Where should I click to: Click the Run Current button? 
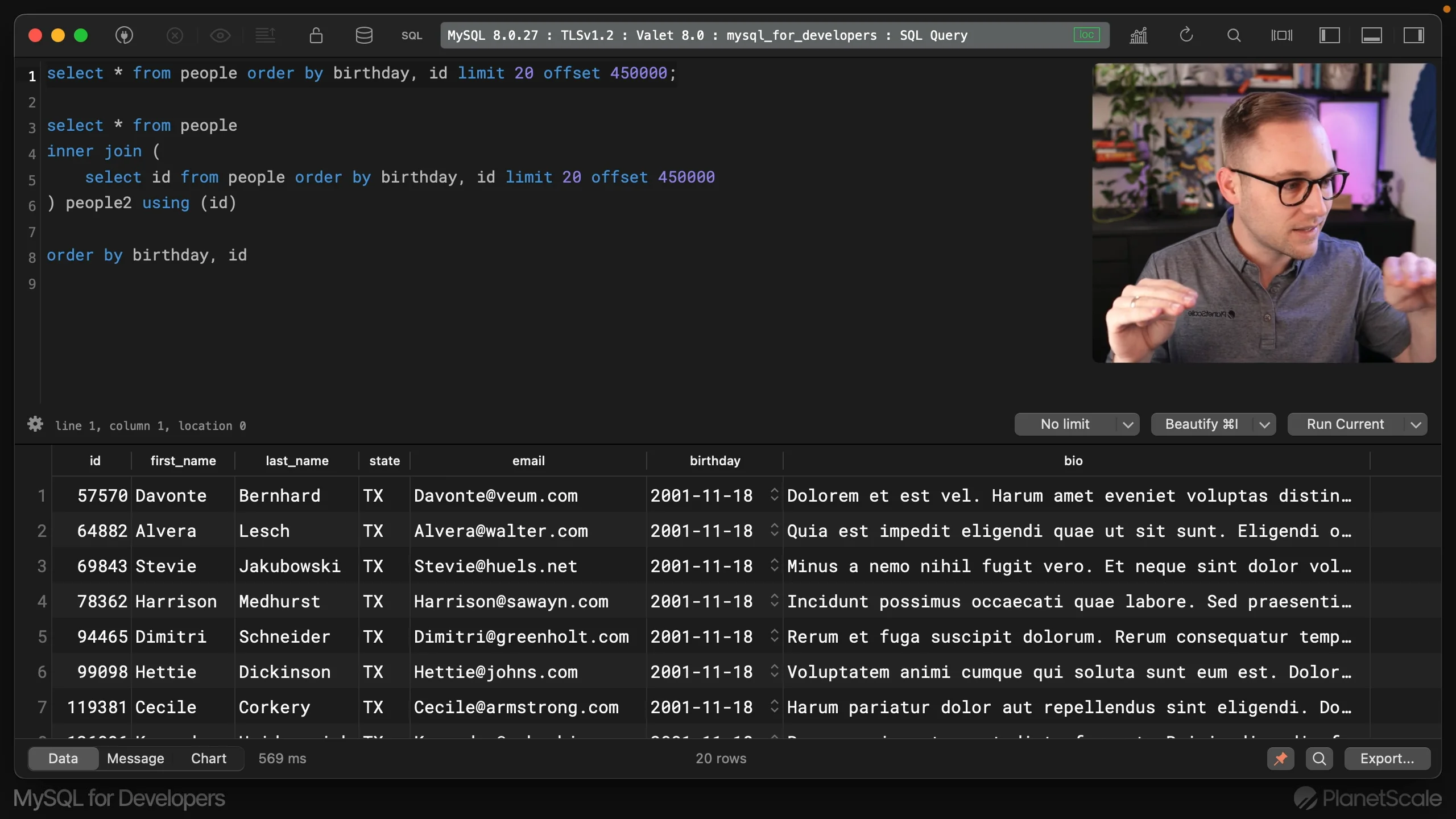coord(1345,424)
